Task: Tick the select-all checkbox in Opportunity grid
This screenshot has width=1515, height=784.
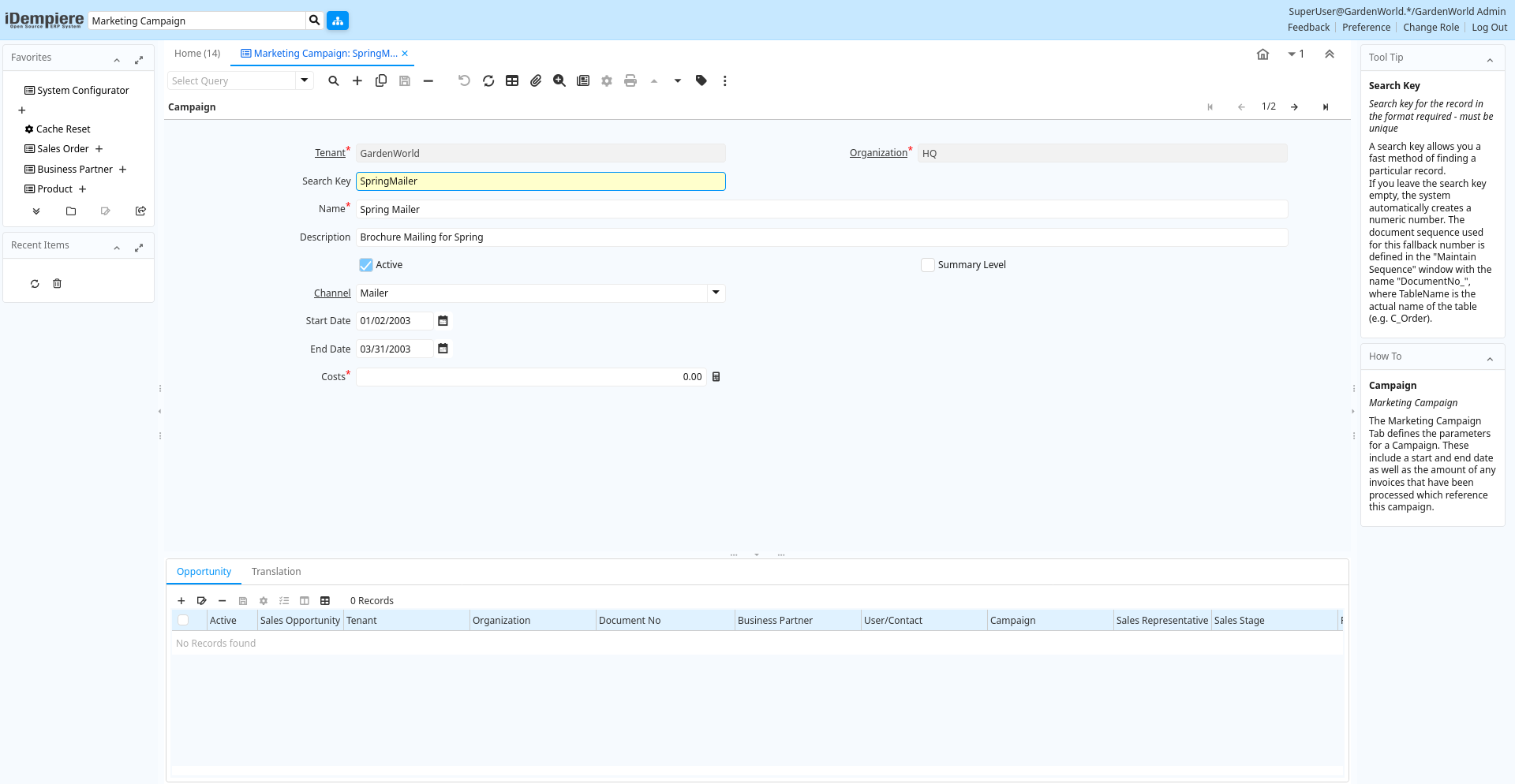Action: tap(183, 621)
